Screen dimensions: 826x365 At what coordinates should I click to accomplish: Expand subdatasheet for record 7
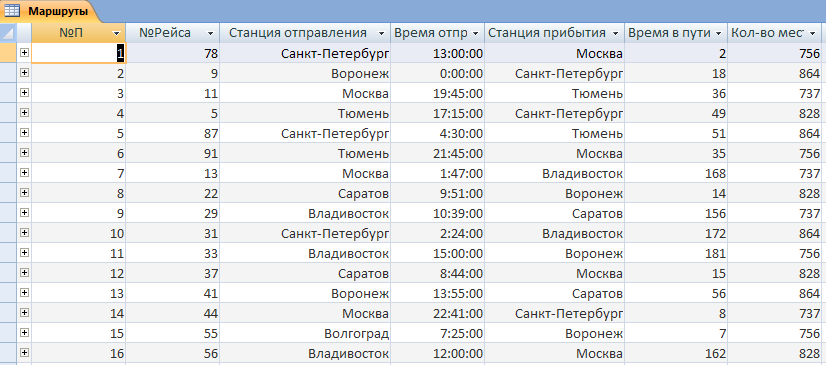click(x=24, y=173)
